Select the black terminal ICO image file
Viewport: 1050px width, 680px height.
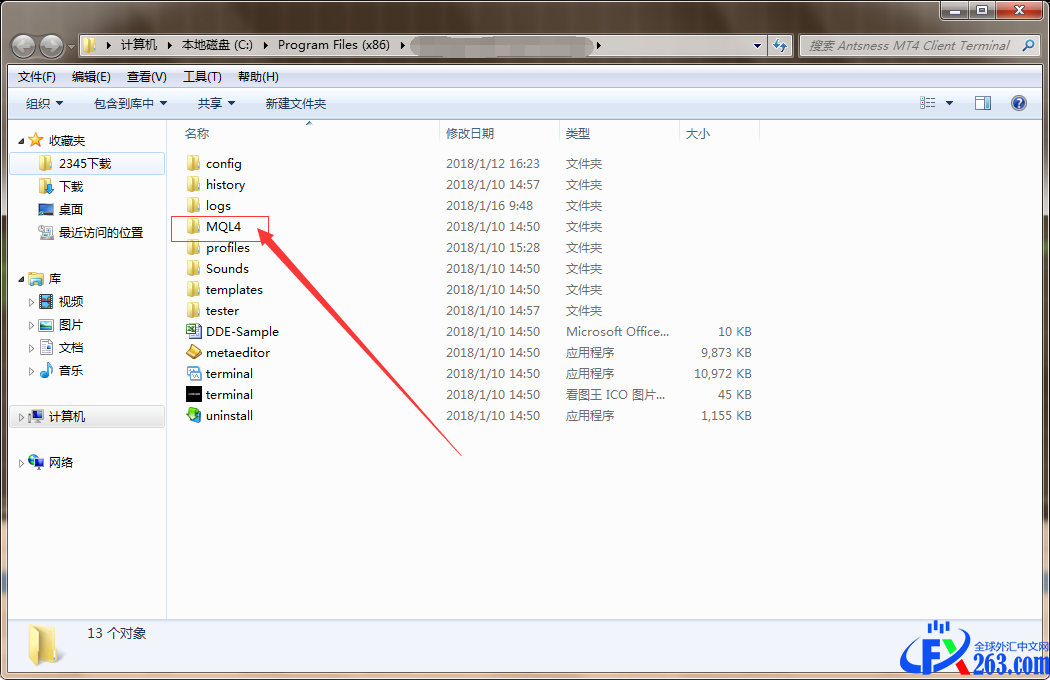tap(194, 394)
